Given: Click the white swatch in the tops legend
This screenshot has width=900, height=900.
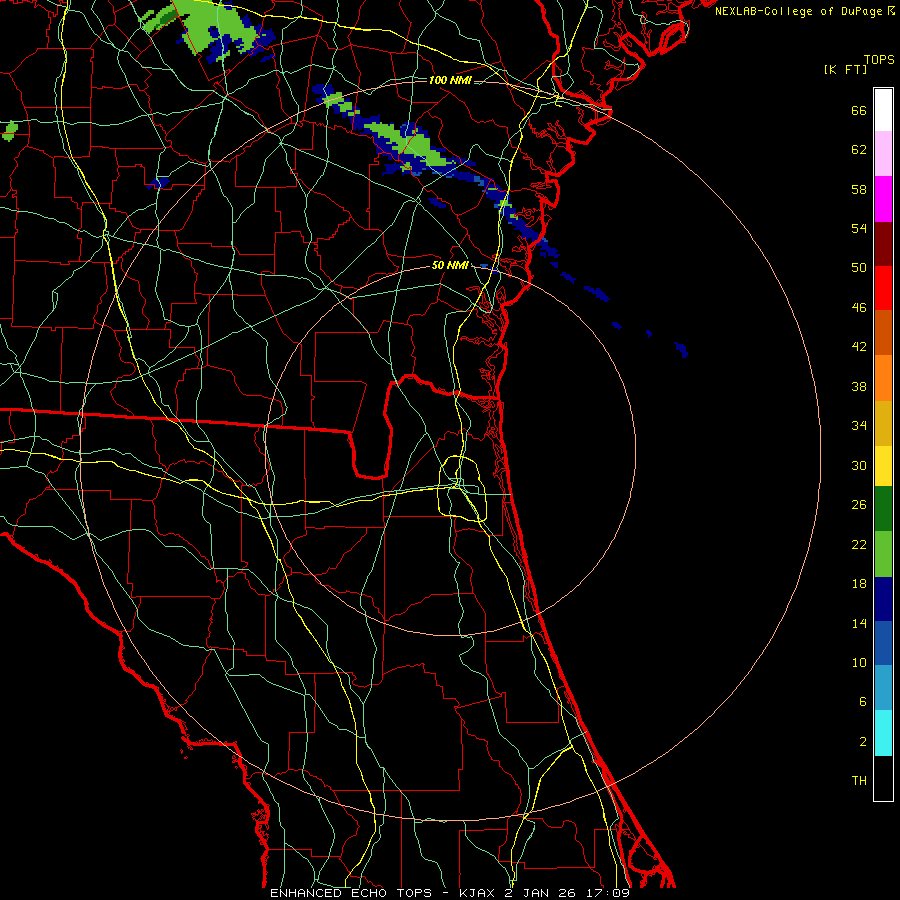Looking at the screenshot, I should [883, 110].
